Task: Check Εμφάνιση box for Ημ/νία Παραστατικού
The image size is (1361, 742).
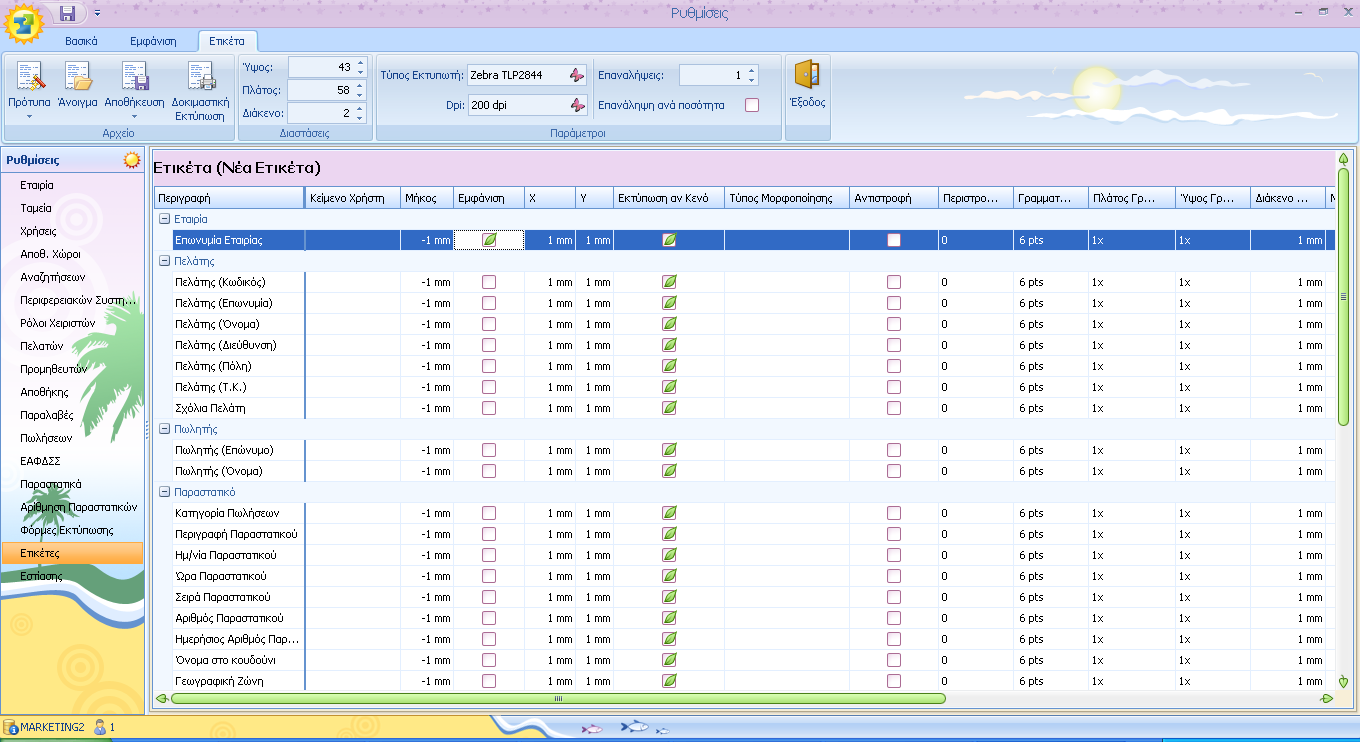Action: point(489,555)
